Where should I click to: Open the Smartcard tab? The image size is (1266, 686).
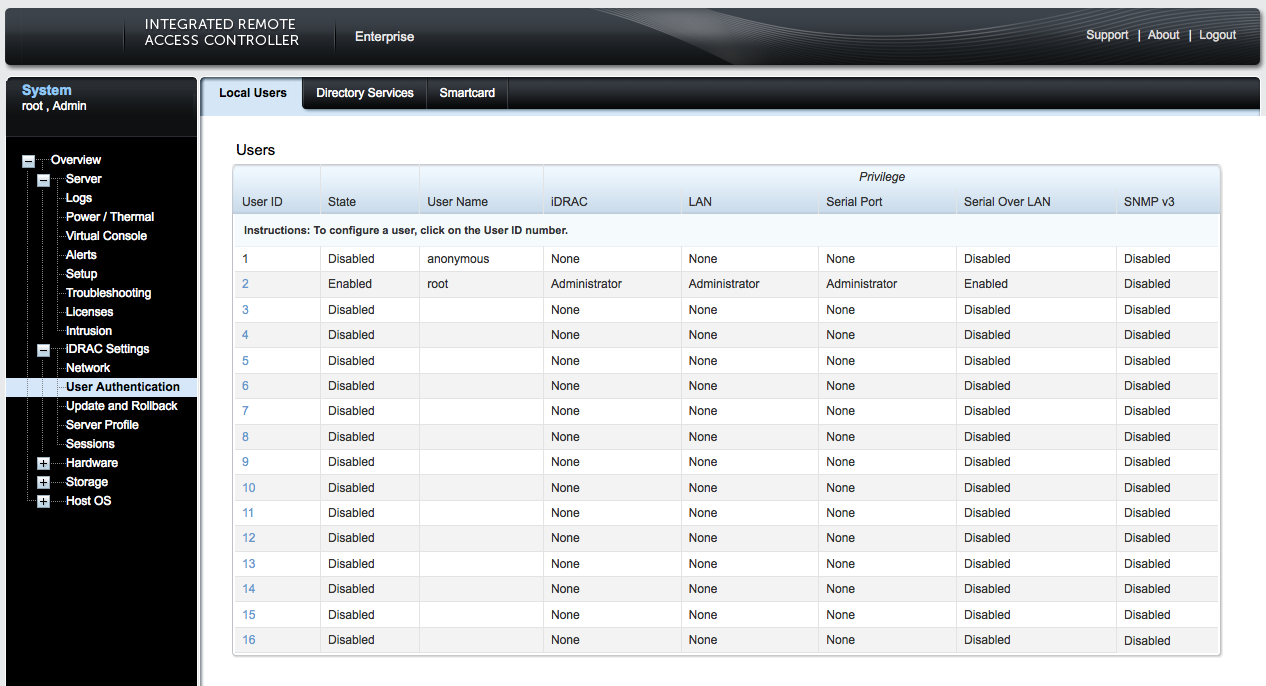click(467, 93)
